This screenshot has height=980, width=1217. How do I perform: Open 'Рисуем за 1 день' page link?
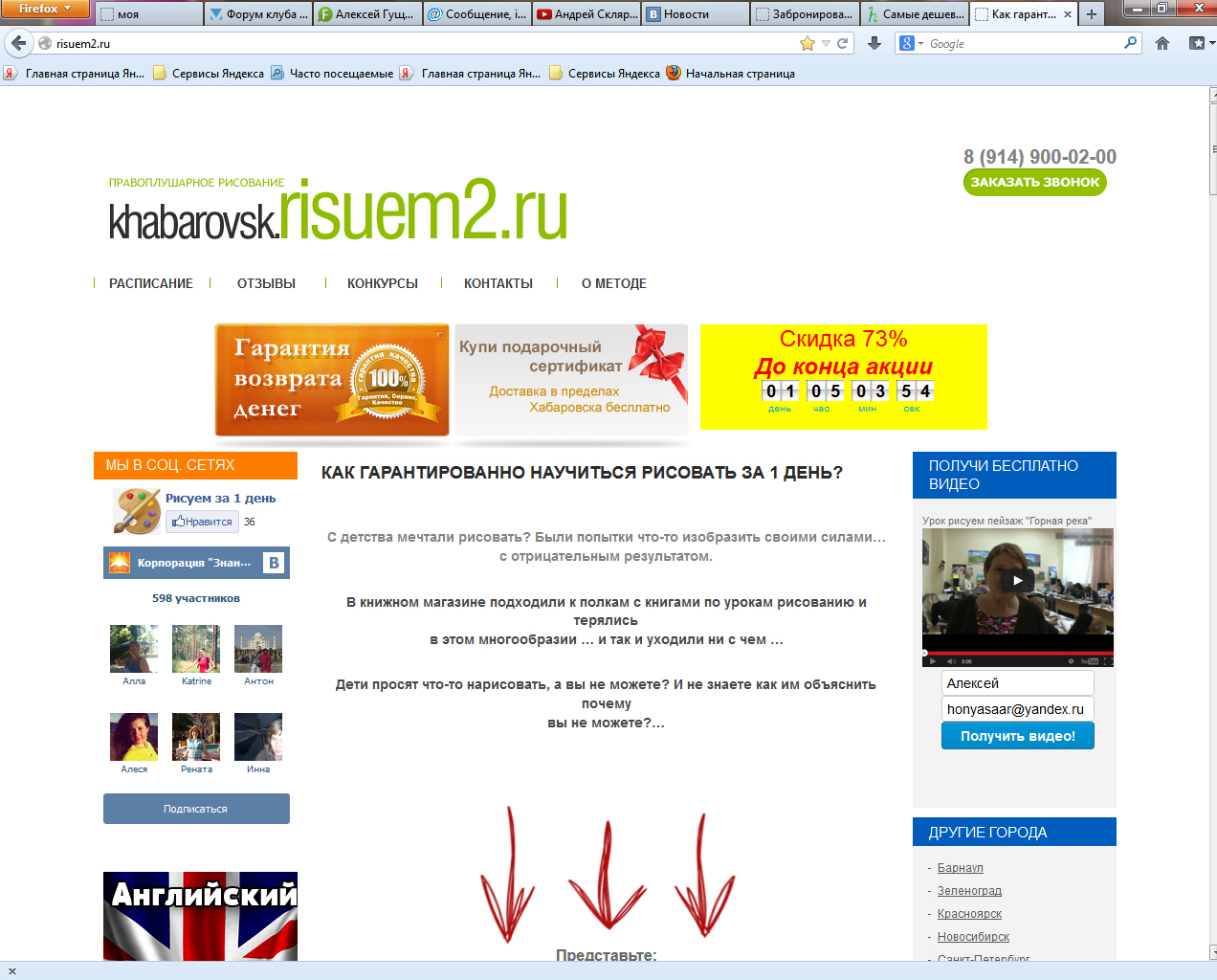click(x=220, y=498)
